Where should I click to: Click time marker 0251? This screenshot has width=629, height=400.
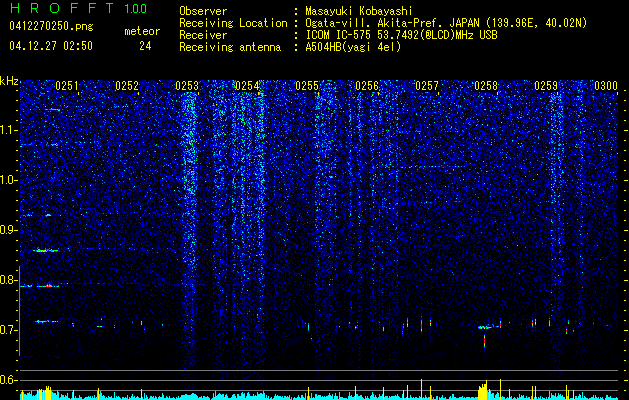click(x=67, y=86)
